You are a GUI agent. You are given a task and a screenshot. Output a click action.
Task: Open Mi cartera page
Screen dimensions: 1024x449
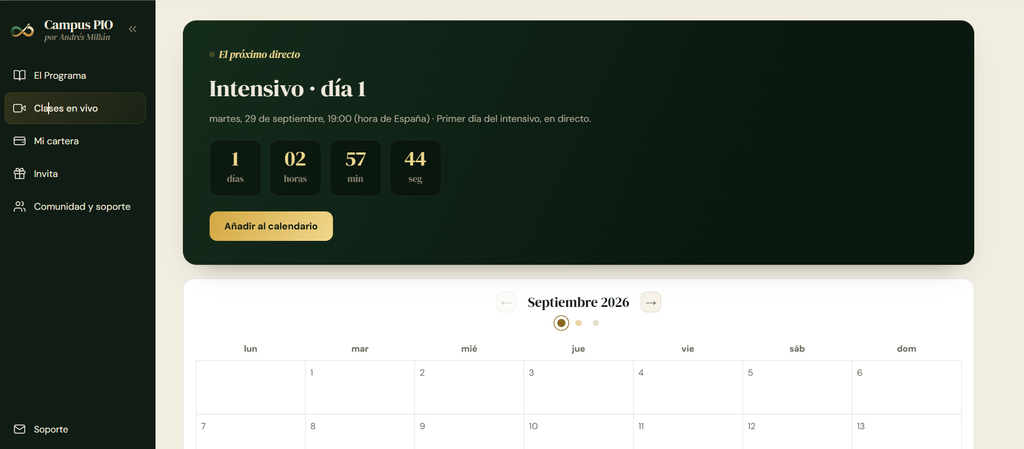coord(75,141)
